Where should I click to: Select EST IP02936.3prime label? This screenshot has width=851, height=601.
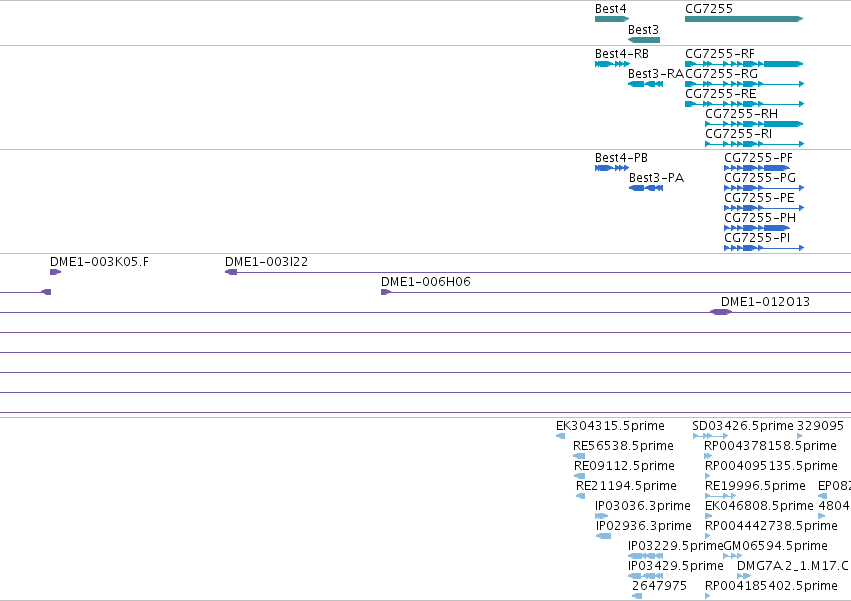point(644,527)
